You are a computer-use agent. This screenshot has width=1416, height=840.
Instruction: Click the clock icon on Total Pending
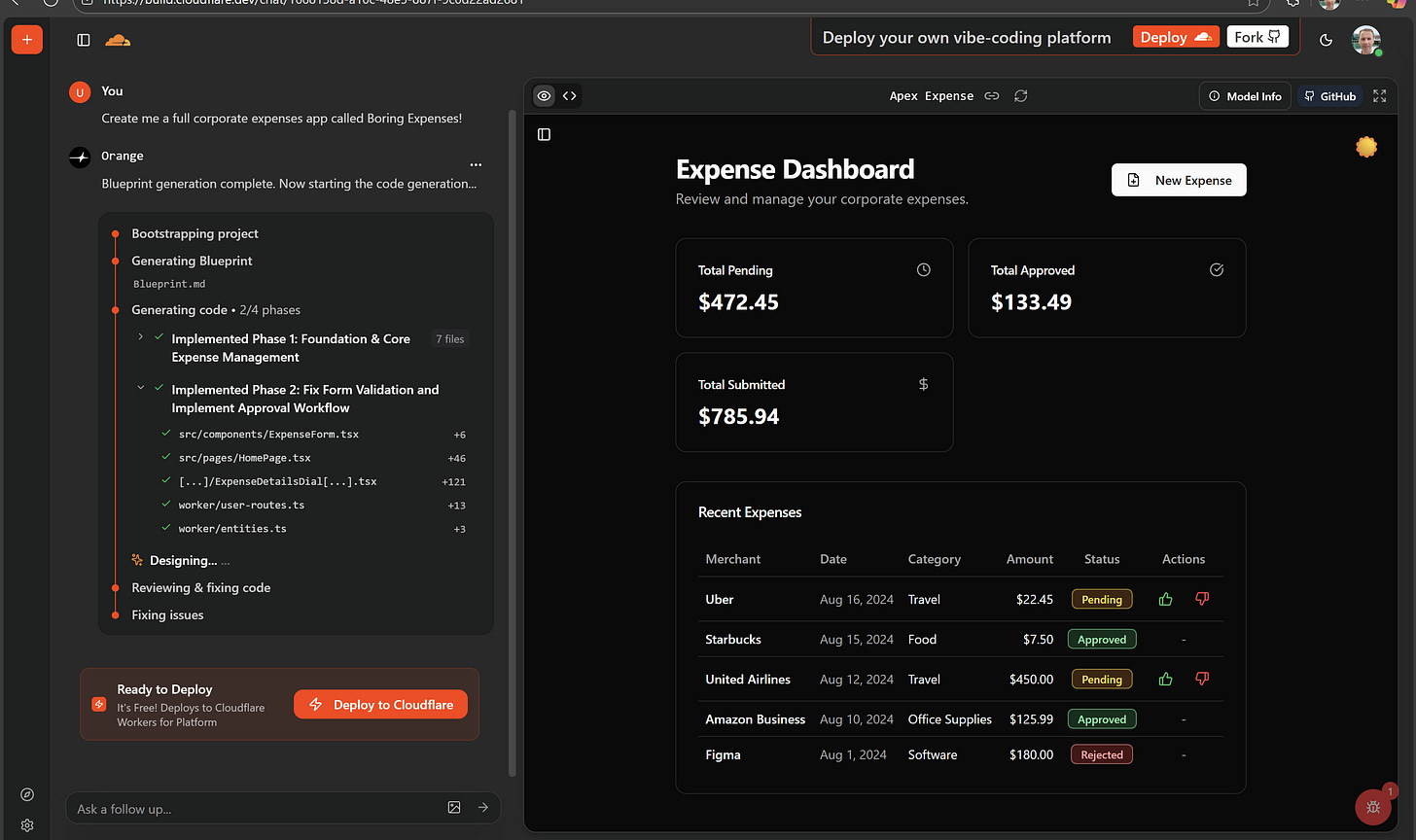924,269
